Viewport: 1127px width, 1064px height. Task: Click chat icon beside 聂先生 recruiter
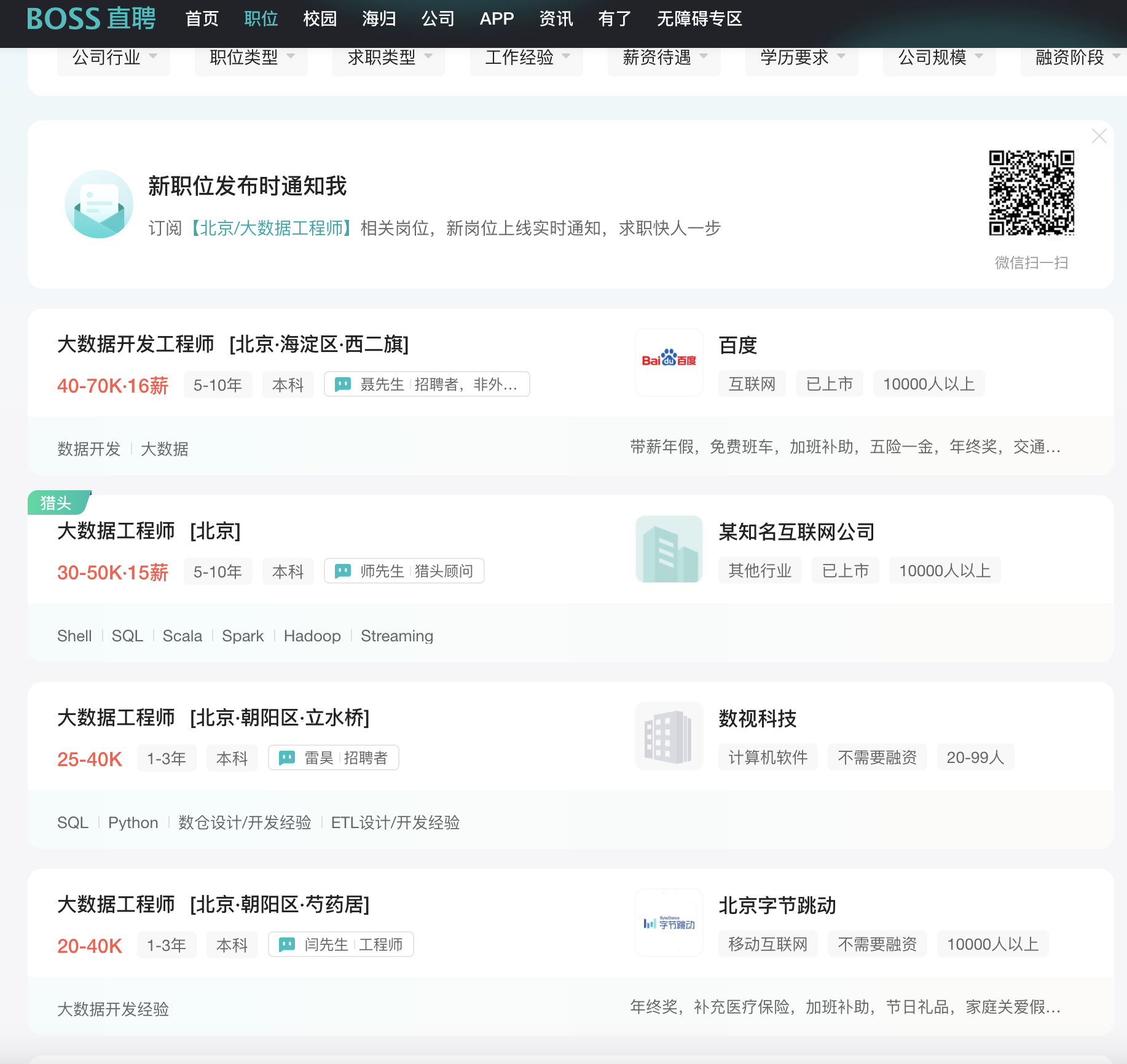tap(343, 385)
